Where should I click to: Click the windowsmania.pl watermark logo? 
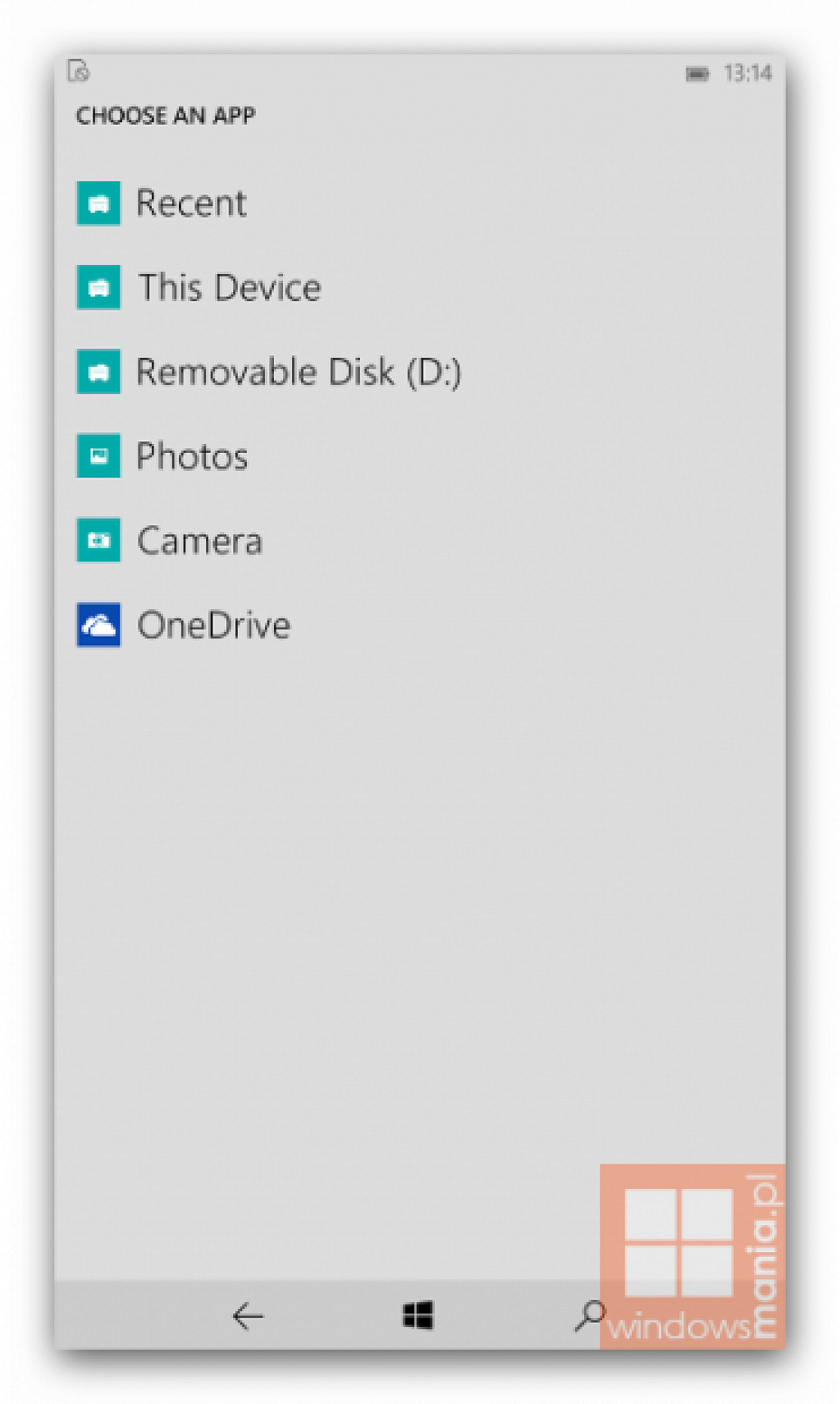point(692,1256)
